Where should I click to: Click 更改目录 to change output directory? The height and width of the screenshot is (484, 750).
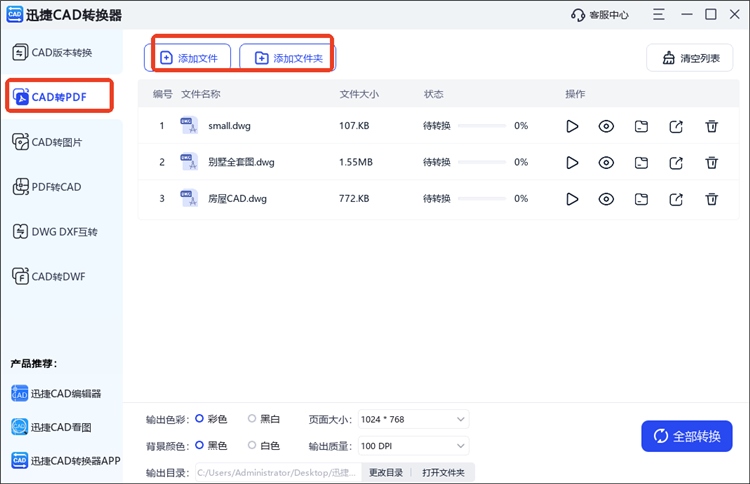(x=386, y=473)
